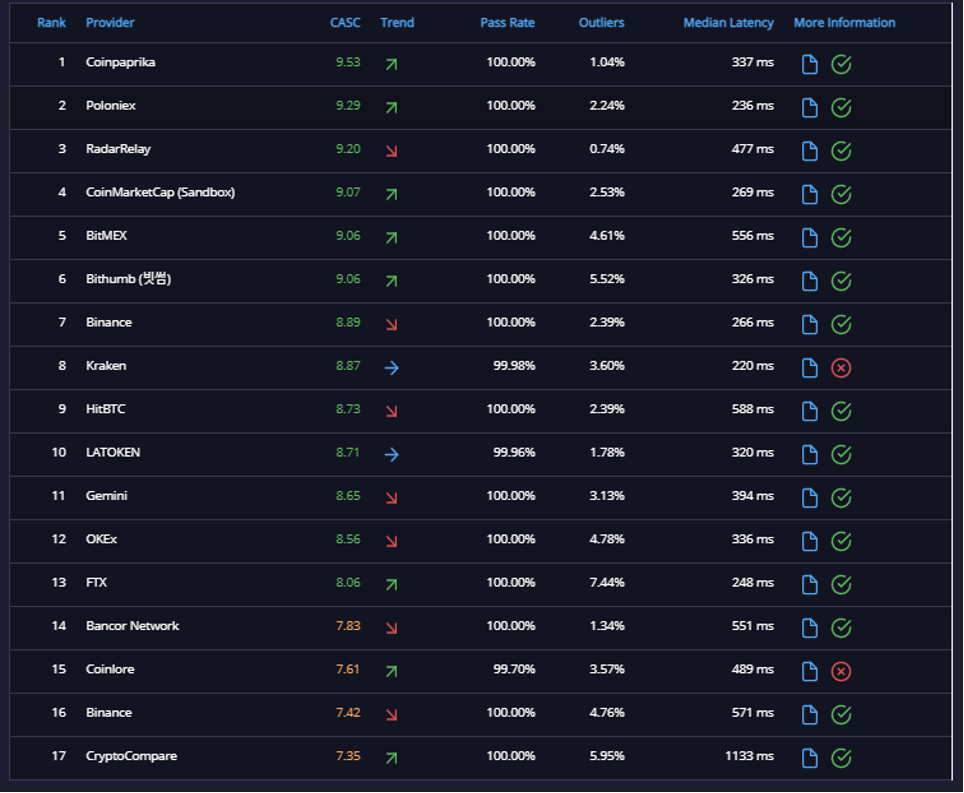This screenshot has width=964, height=793.
Task: Click the flat trend arrow for LATOKEN
Action: pos(391,454)
